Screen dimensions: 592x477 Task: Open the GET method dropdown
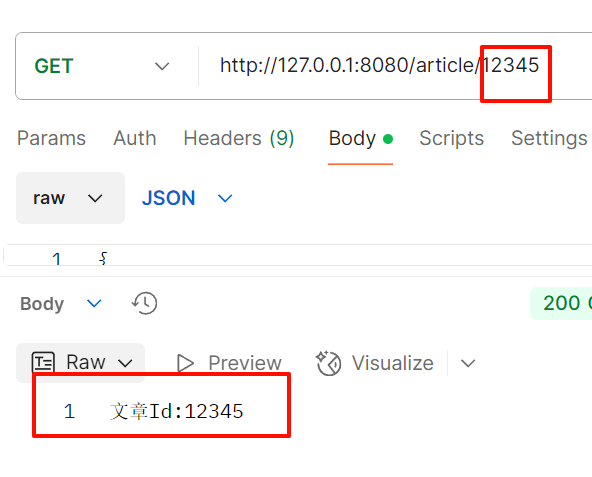(102, 66)
